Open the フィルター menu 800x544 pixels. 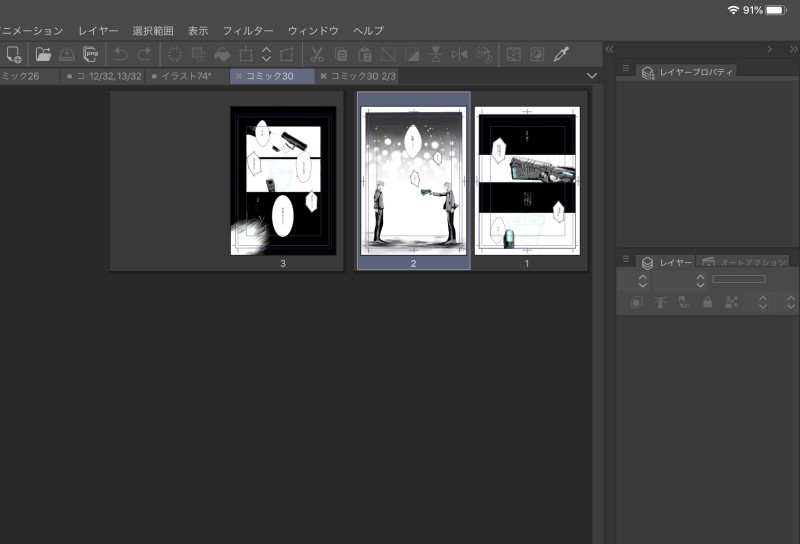click(248, 31)
